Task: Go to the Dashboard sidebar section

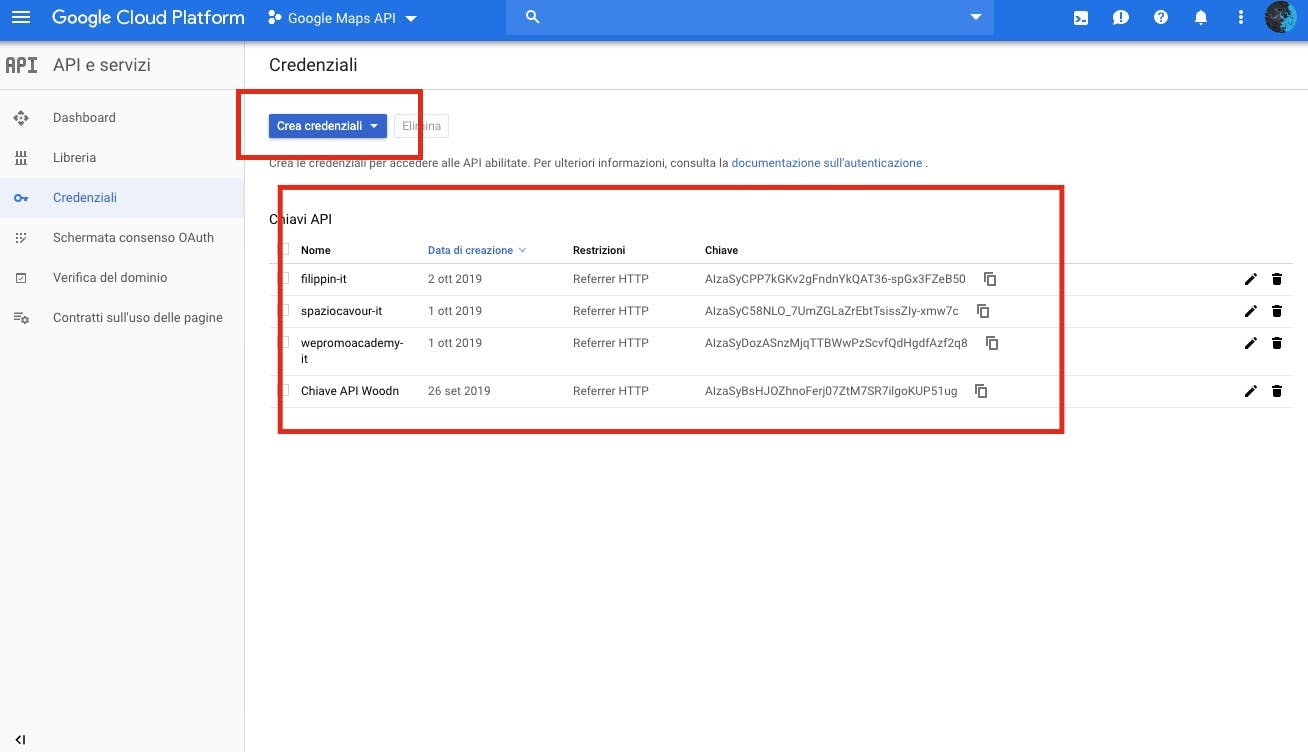Action: 84,117
